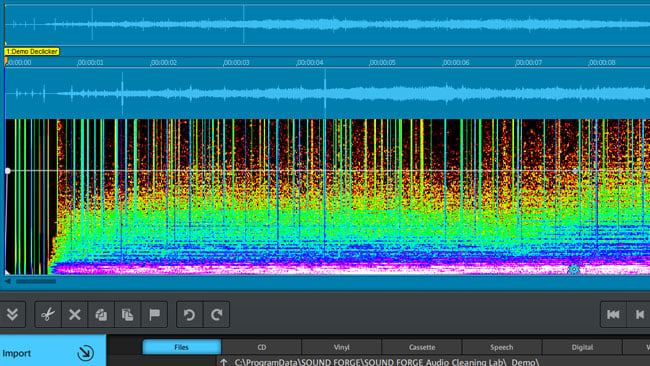Click the horizontal scrollbar thumb below spectrogram
The height and width of the screenshot is (366, 650).
tap(36, 281)
